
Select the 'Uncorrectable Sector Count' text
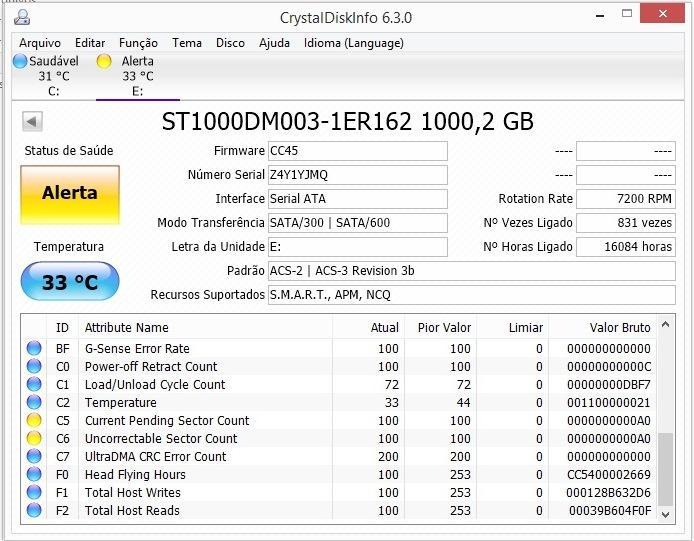coord(161,439)
